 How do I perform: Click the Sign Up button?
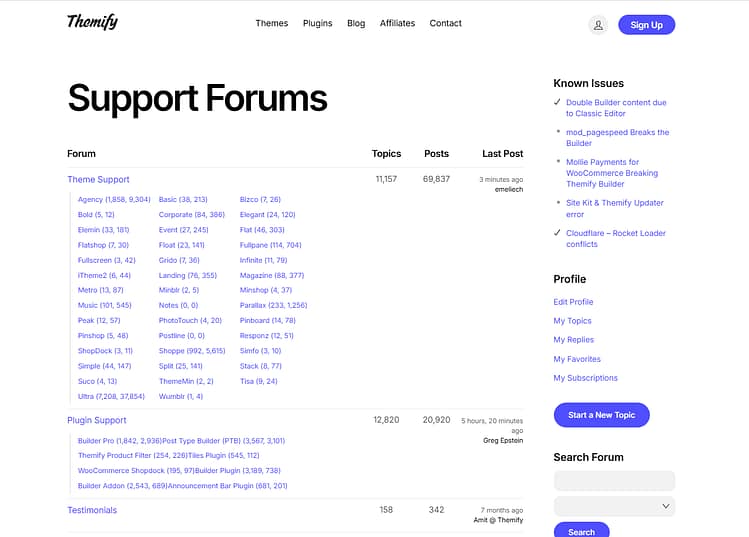[x=646, y=25]
